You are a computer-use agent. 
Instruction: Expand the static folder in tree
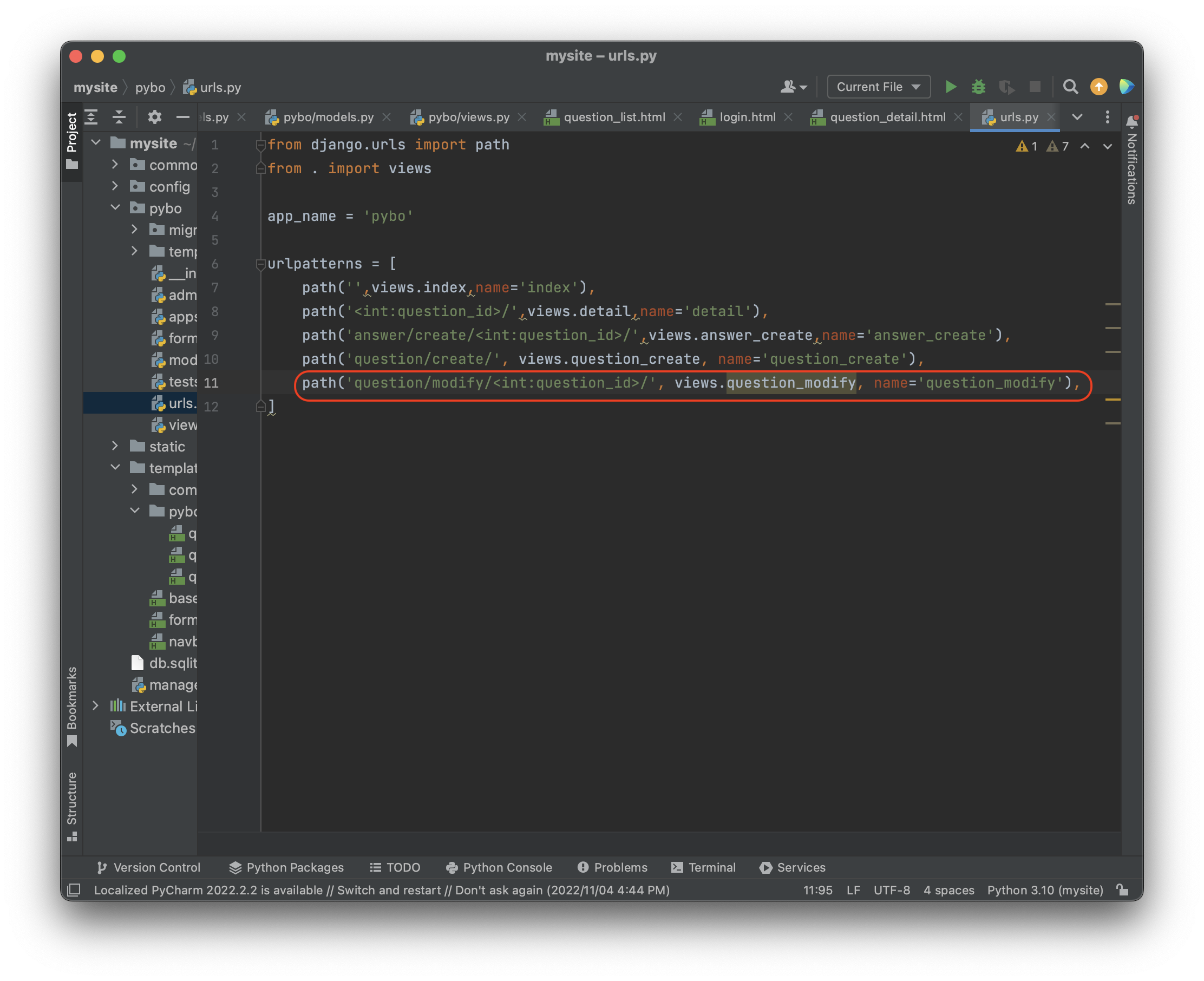click(x=115, y=447)
